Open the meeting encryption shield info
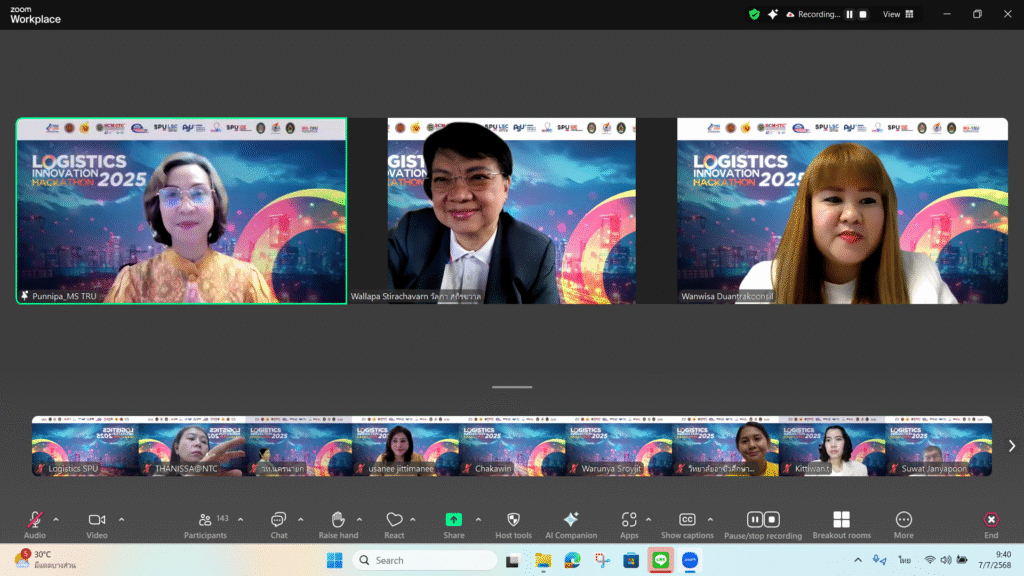Image resolution: width=1024 pixels, height=576 pixels. (x=754, y=14)
